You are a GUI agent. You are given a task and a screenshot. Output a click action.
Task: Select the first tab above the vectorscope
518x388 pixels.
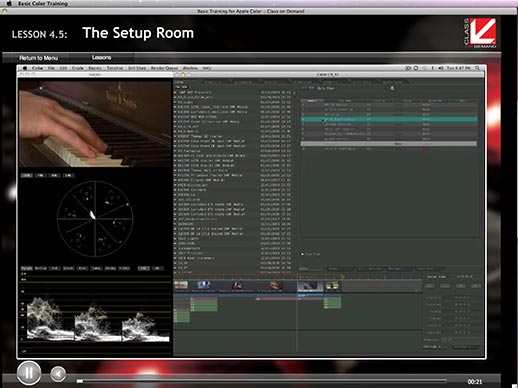tap(27, 175)
